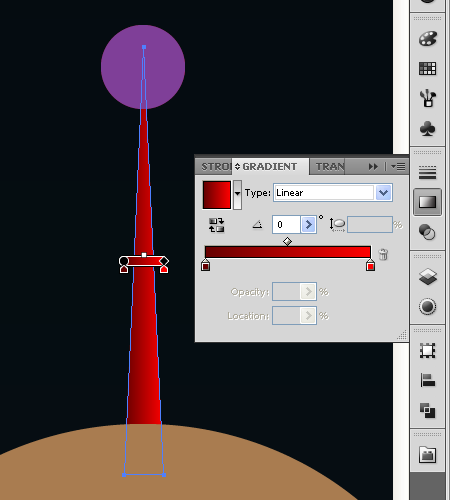The width and height of the screenshot is (450, 500).
Task: Open the Symbols club icon panel
Action: (x=427, y=129)
